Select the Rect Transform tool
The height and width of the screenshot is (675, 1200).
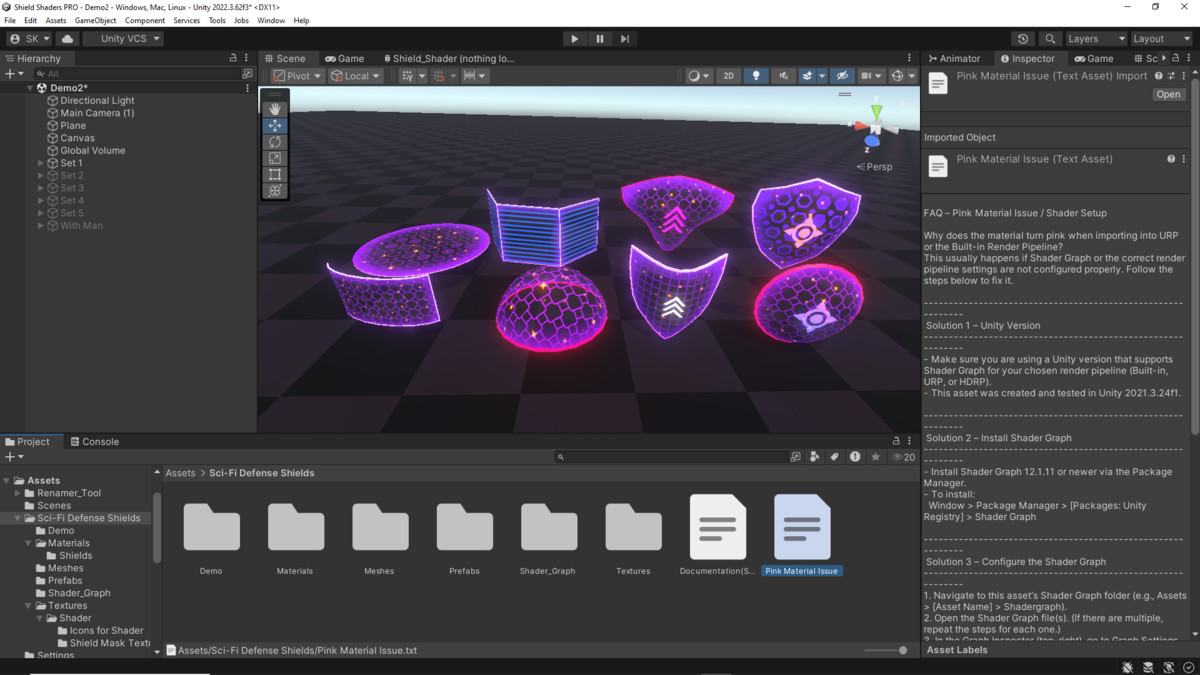tap(275, 173)
